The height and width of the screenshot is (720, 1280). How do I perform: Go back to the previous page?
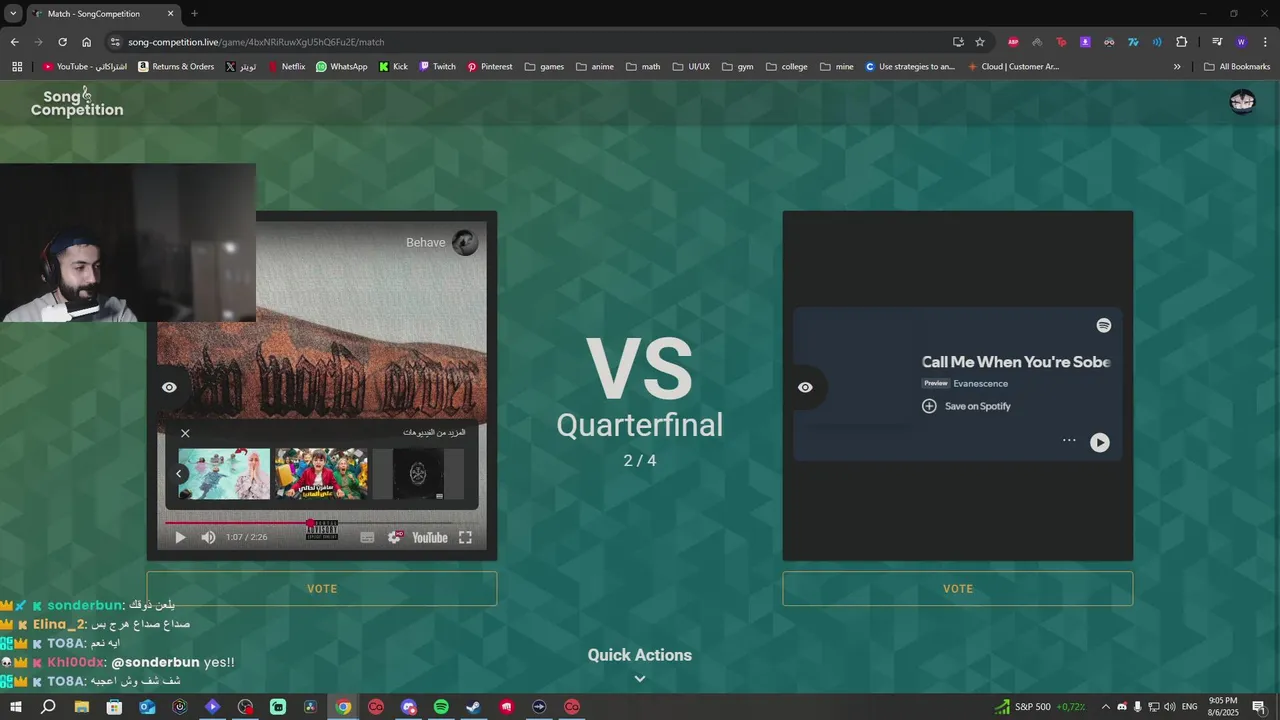tap(14, 42)
